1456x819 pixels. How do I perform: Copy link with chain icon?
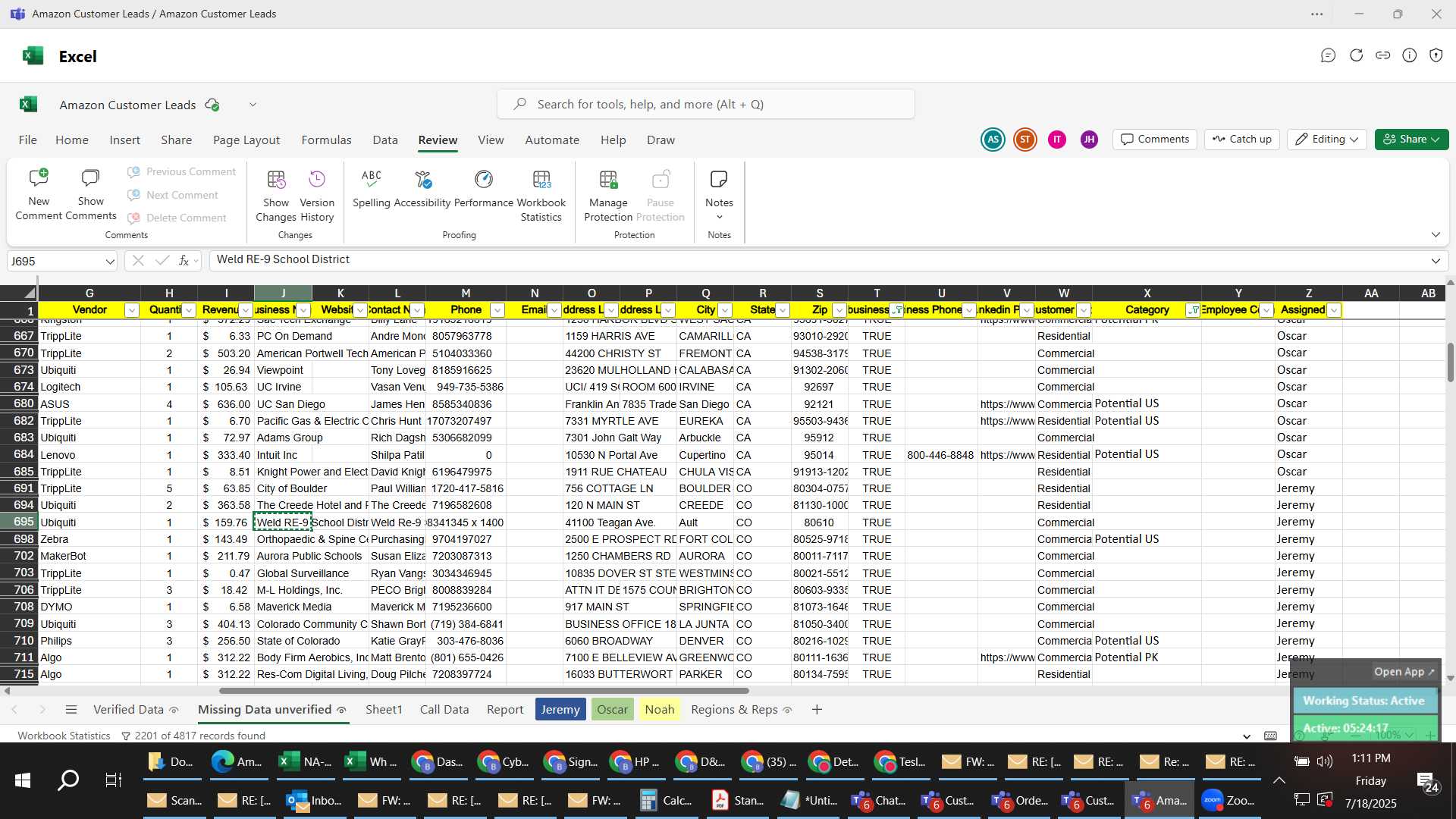(1382, 55)
